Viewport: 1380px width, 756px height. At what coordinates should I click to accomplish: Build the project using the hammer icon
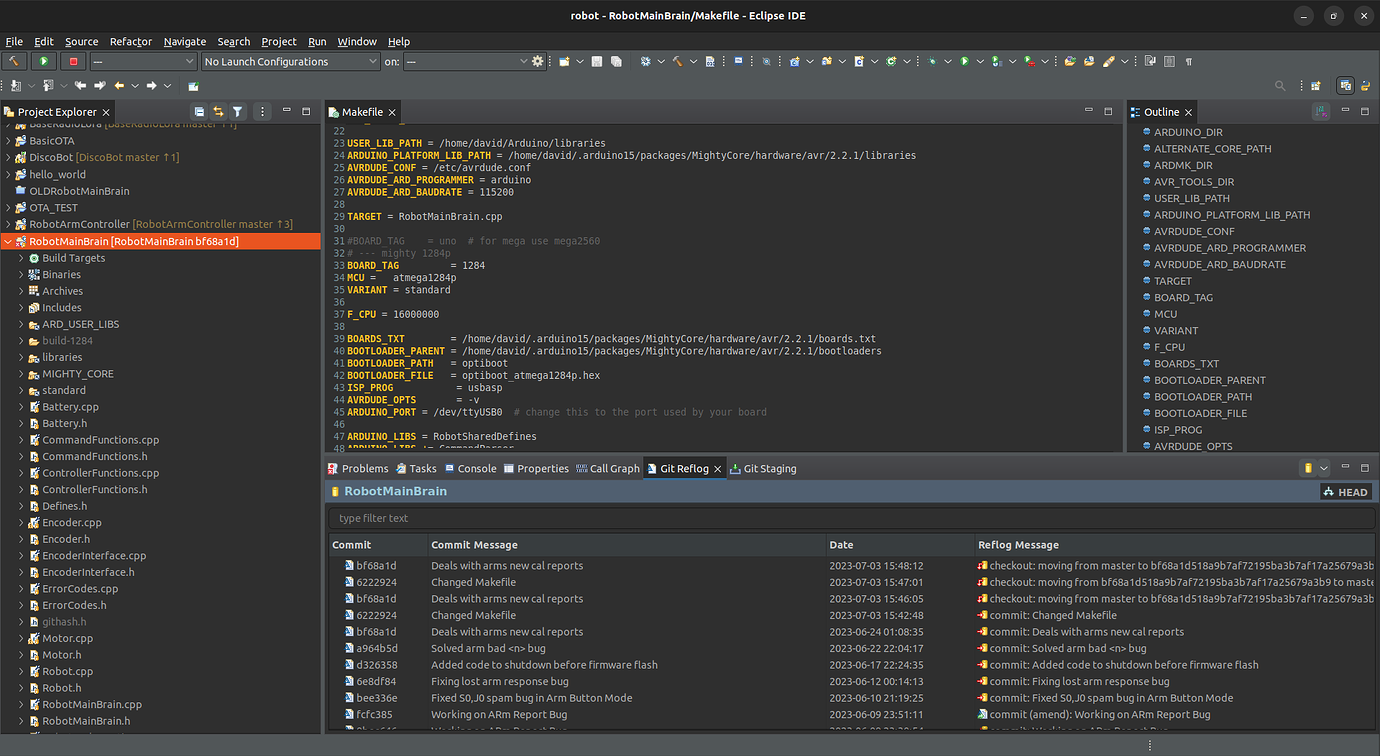13,61
